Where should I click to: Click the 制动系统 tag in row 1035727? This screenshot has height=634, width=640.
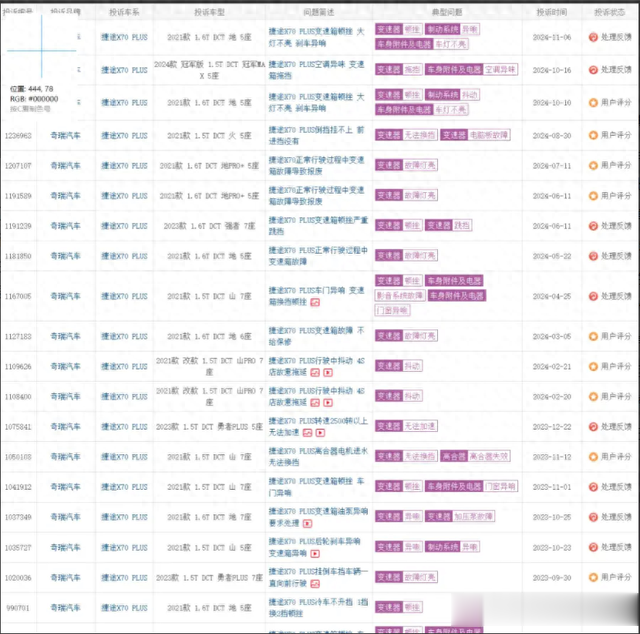point(442,547)
